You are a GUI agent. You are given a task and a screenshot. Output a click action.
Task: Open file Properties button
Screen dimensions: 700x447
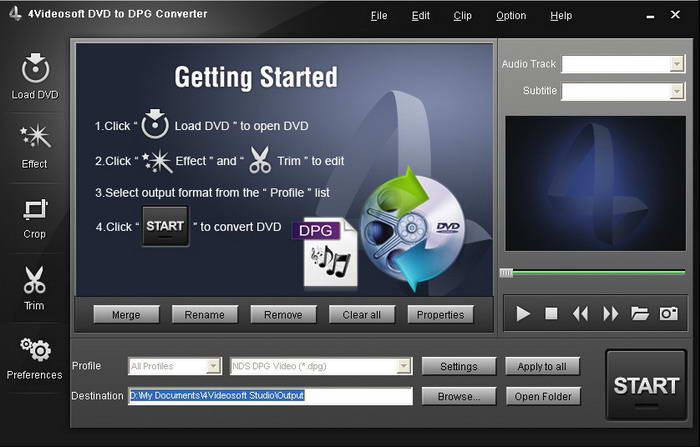[x=441, y=314]
